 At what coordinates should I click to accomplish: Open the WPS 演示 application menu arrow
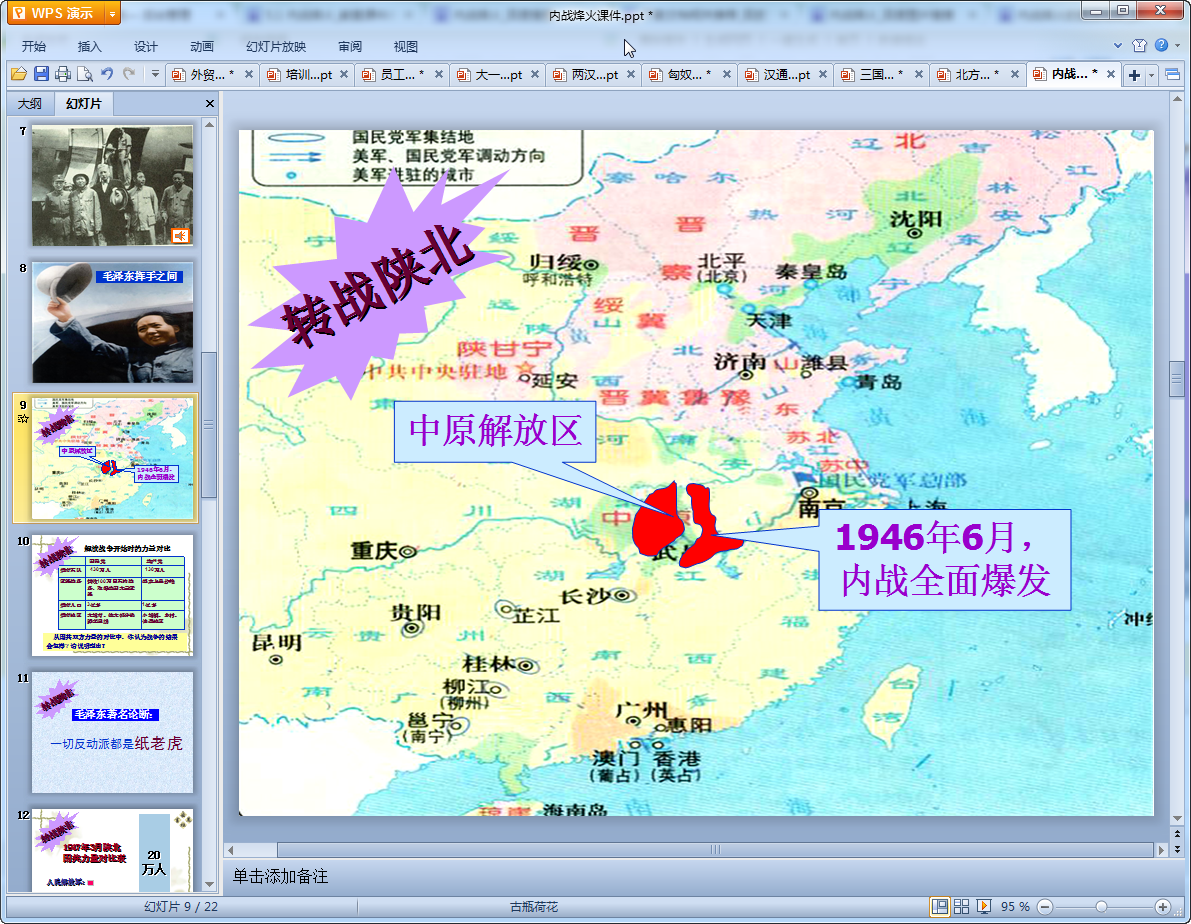click(x=111, y=13)
